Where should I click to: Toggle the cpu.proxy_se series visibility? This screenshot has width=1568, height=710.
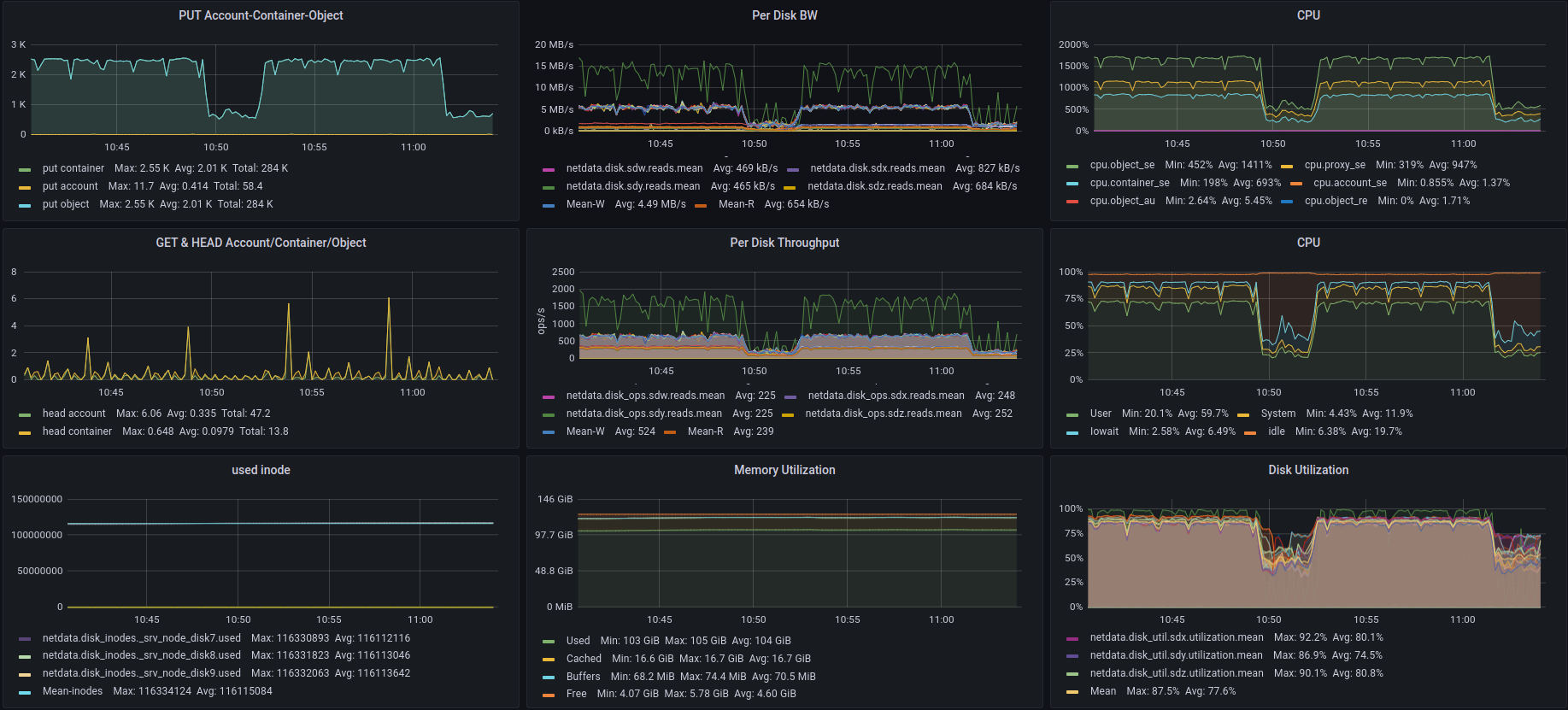tap(1334, 165)
